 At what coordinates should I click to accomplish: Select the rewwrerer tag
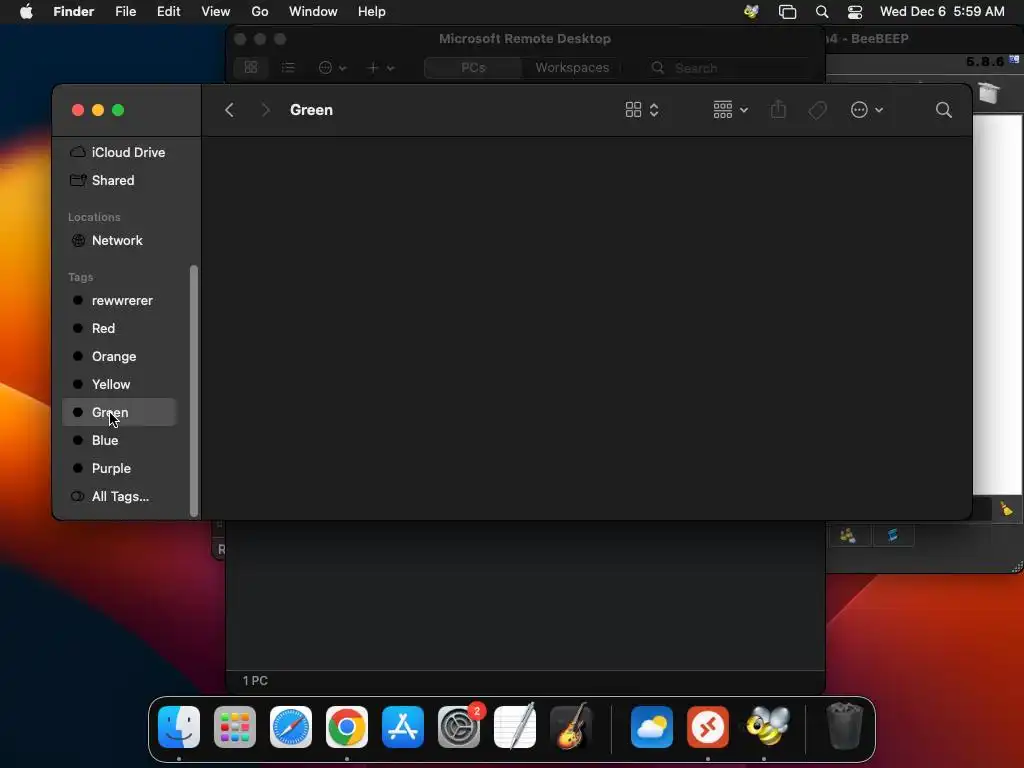coord(119,300)
